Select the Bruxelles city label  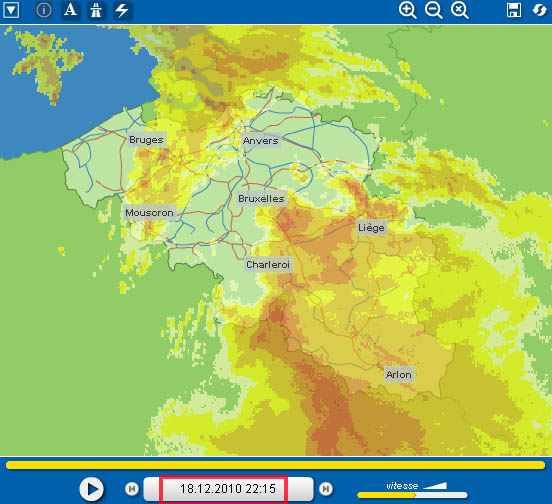tap(261, 199)
